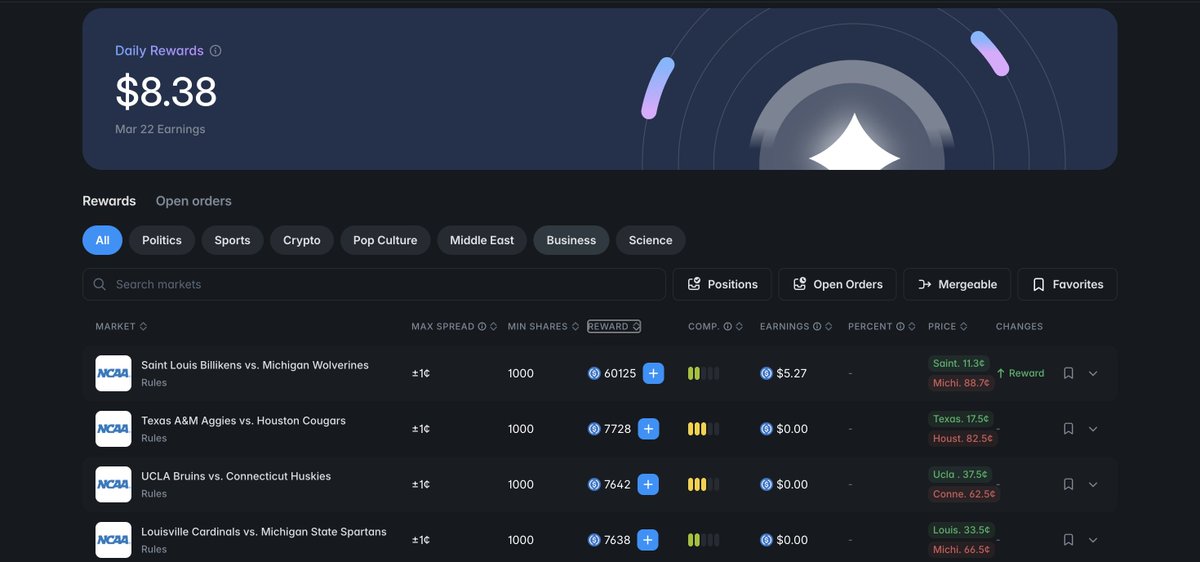This screenshot has width=1200, height=562.
Task: Expand the Louisville Cardinals market row
Action: (1093, 540)
